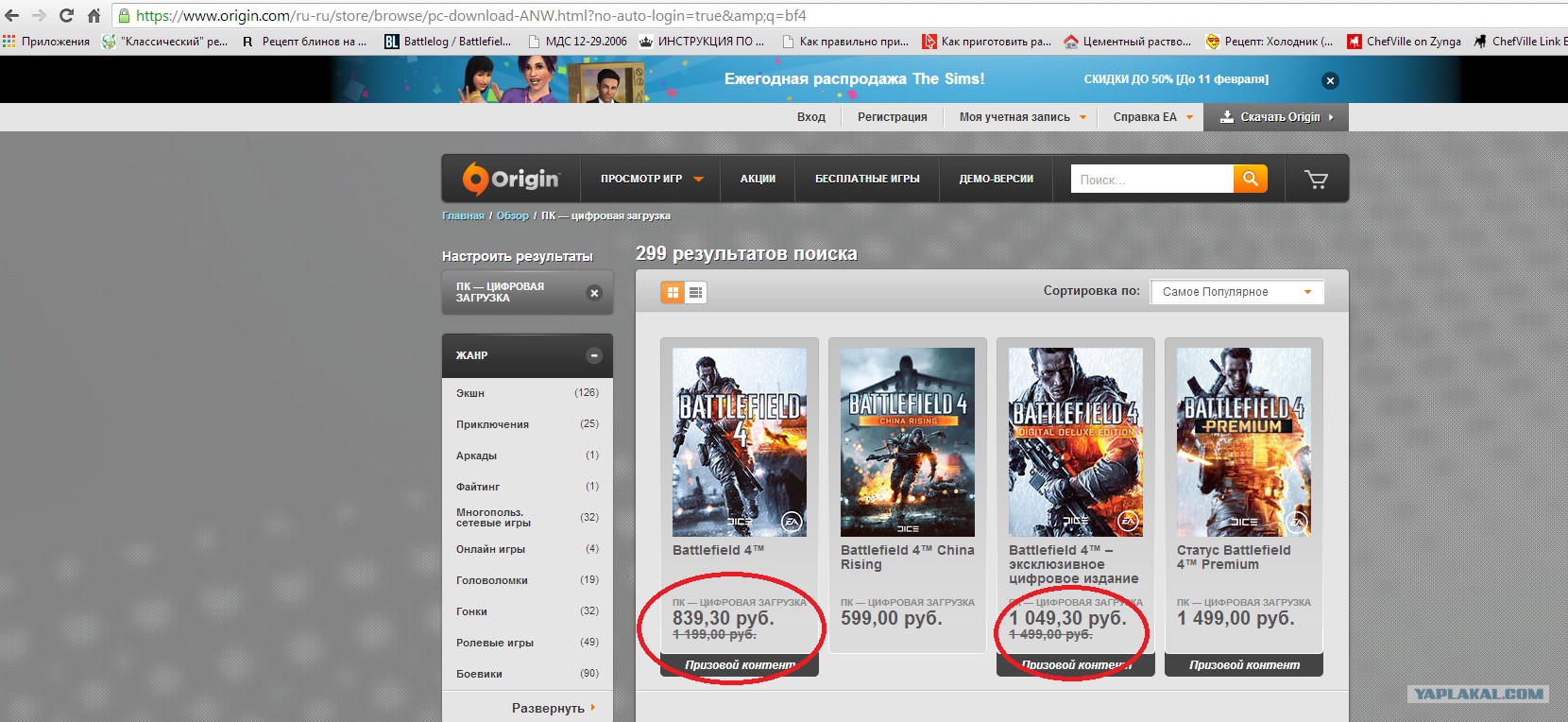Screen dimensions: 1568x722
Task: Close the Sims sale banner
Action: (x=1330, y=80)
